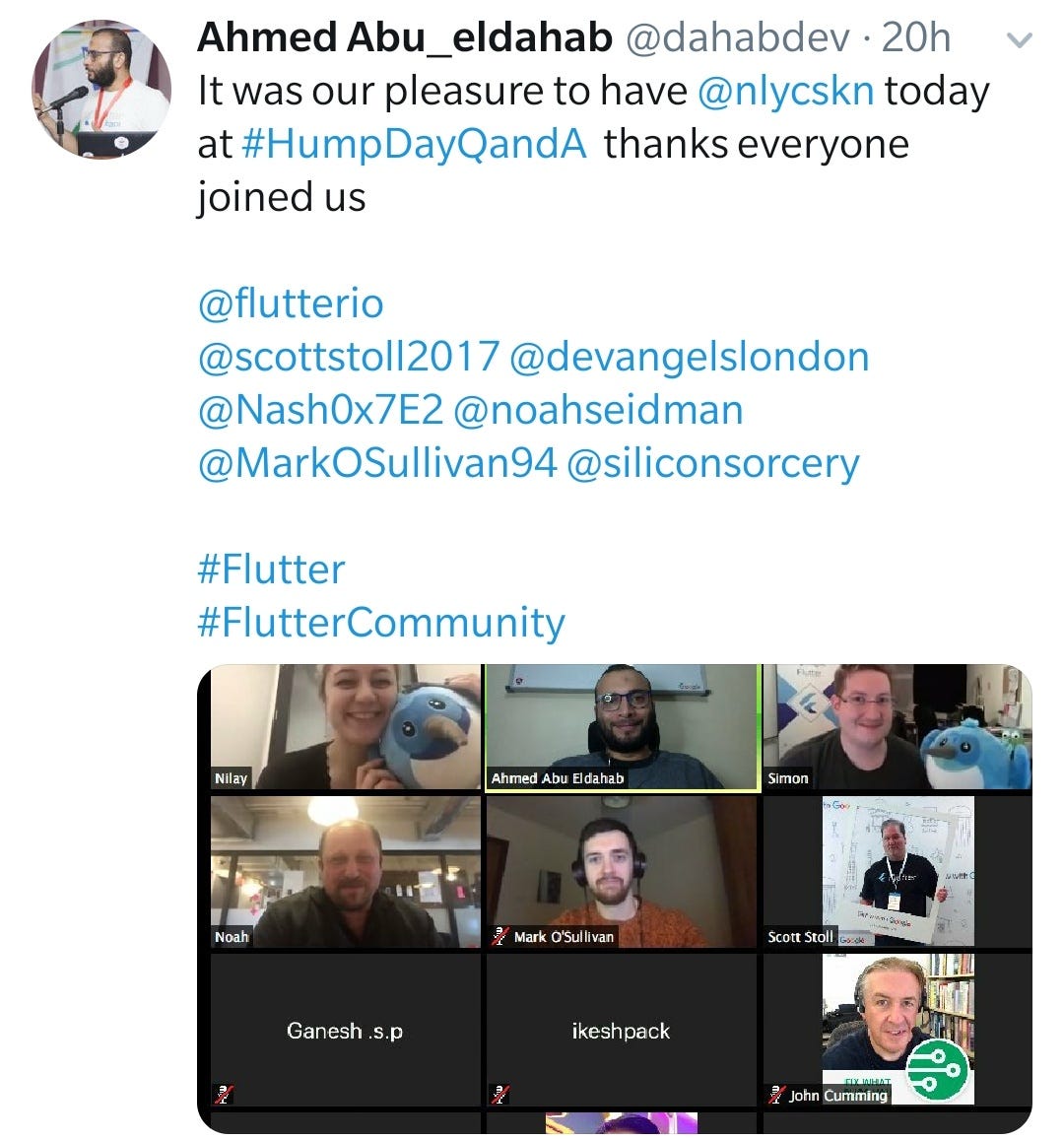The width and height of the screenshot is (1064, 1139).
Task: Visit the @flutterio profile mention
Action: pyautogui.click(x=291, y=303)
